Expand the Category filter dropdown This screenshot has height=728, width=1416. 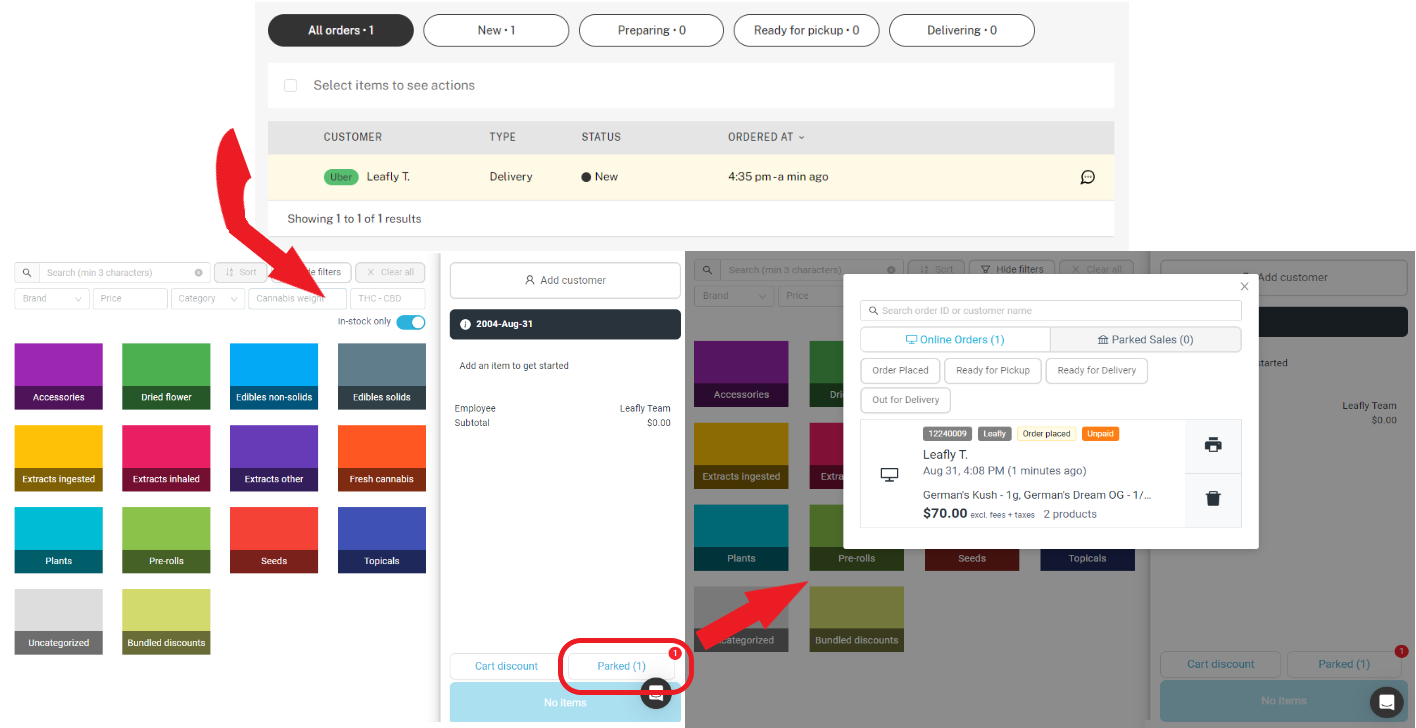208,298
